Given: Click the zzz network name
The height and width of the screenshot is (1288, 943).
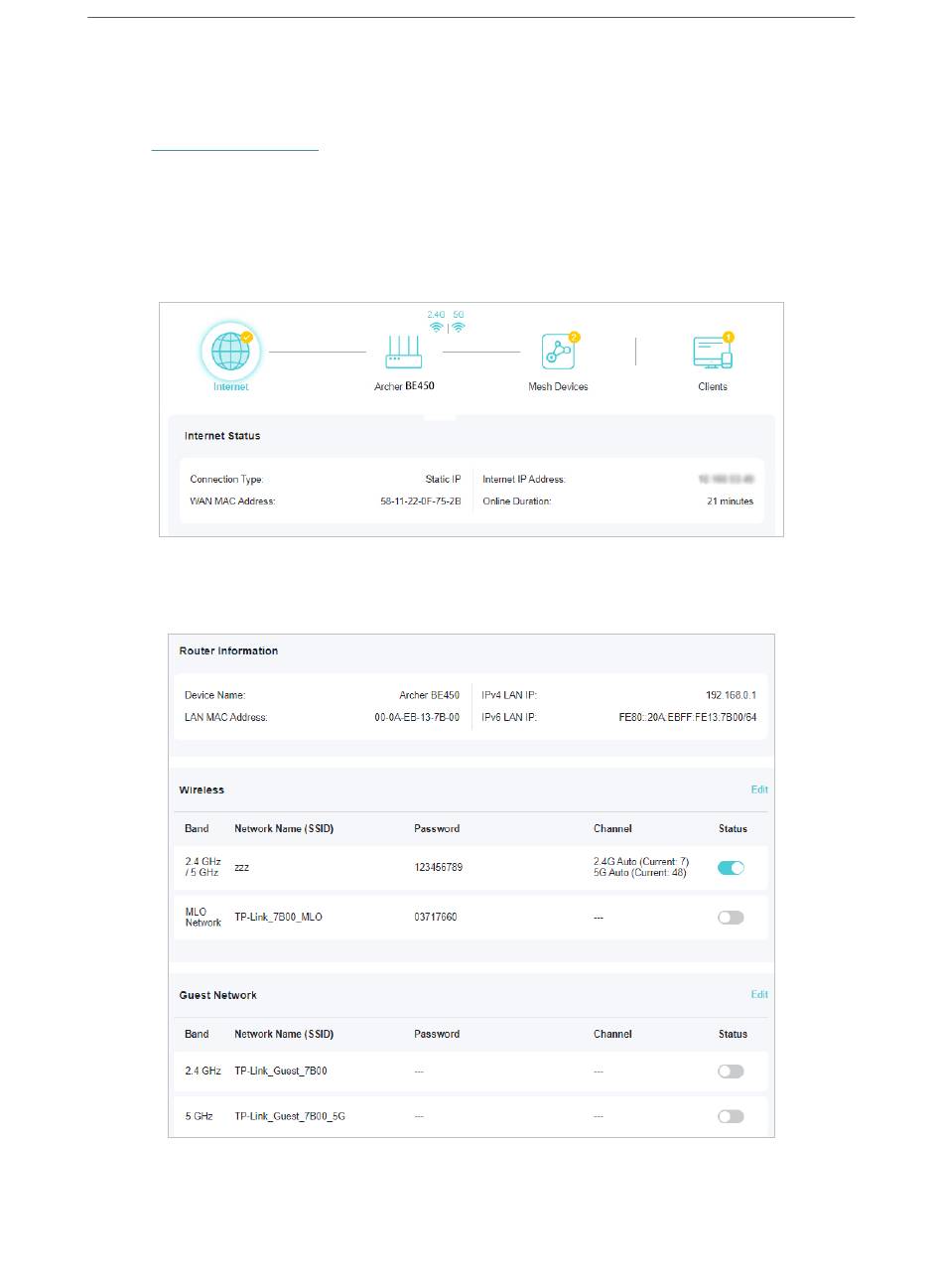Looking at the screenshot, I should click(242, 868).
